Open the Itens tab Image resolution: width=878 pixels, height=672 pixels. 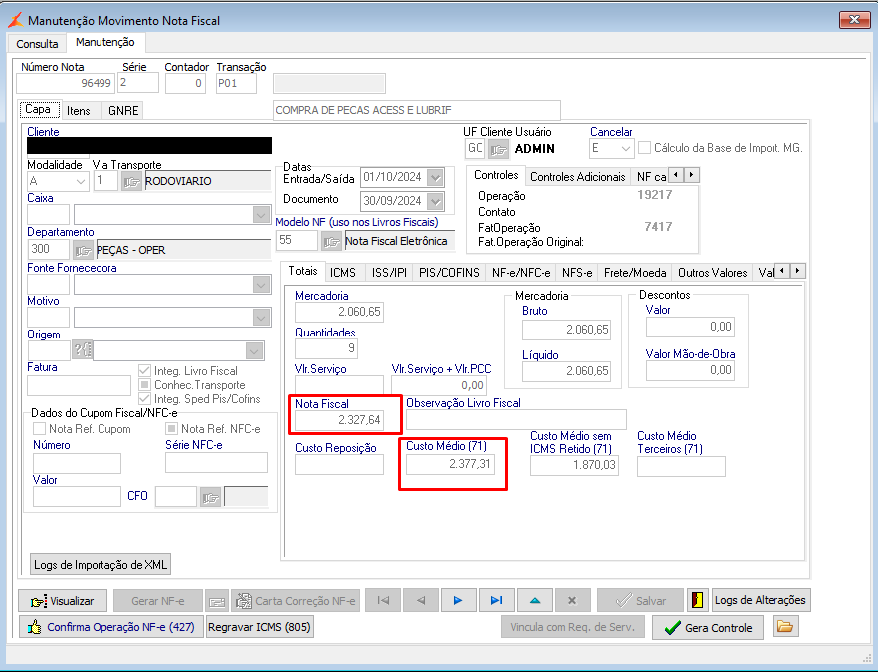pos(79,110)
